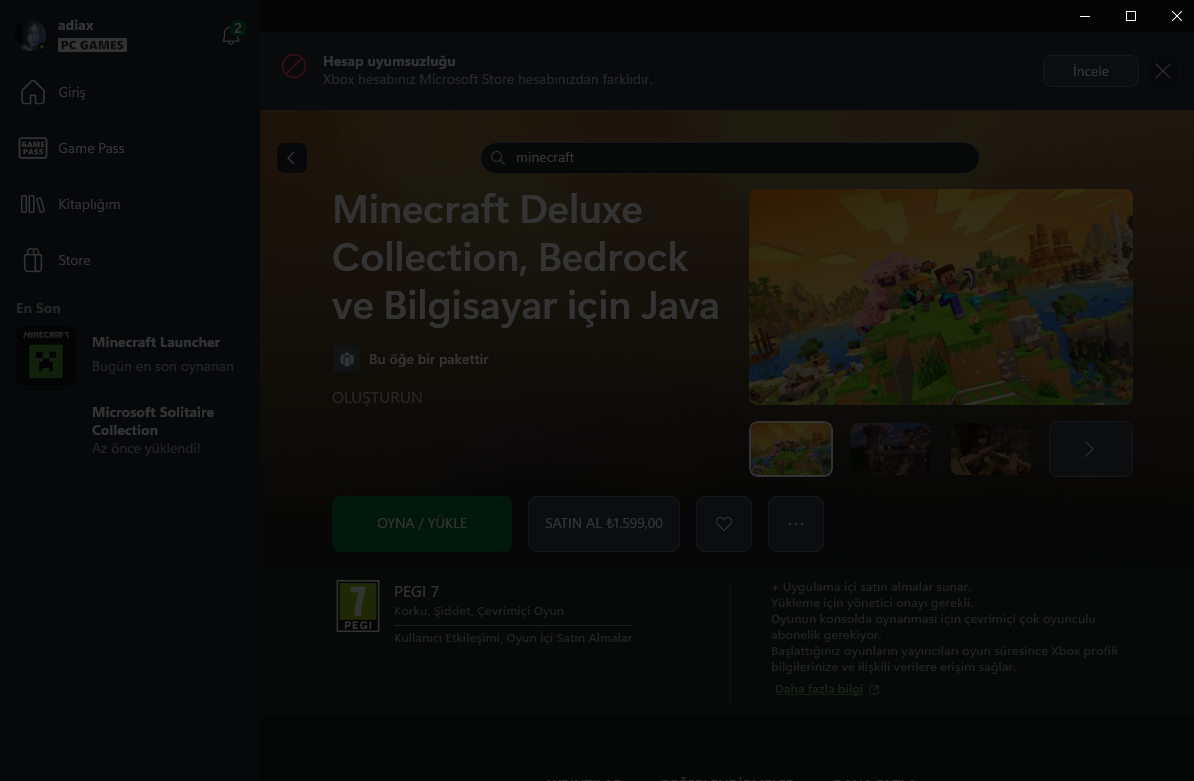The width and height of the screenshot is (1194, 781).
Task: Click the PC GAMES badge under adiax
Action: click(x=92, y=45)
